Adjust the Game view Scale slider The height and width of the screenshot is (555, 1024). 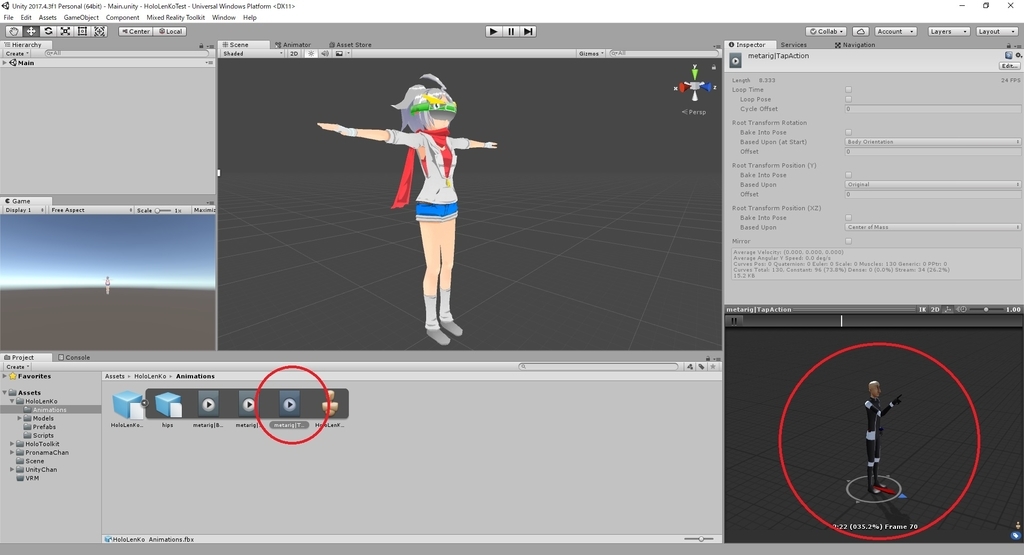163,210
